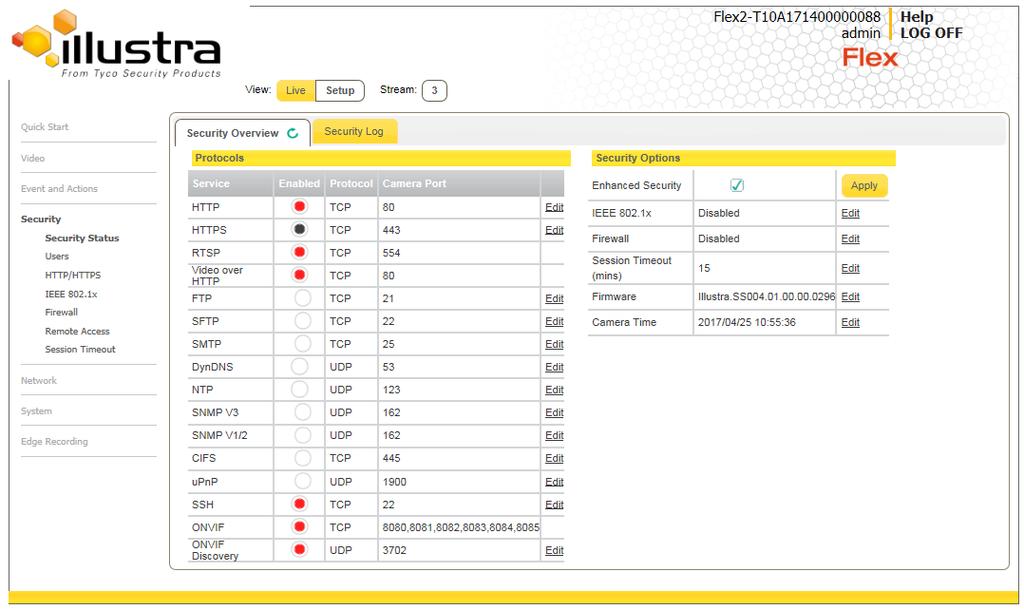Open the Users security page
This screenshot has width=1024, height=610.
[57, 256]
